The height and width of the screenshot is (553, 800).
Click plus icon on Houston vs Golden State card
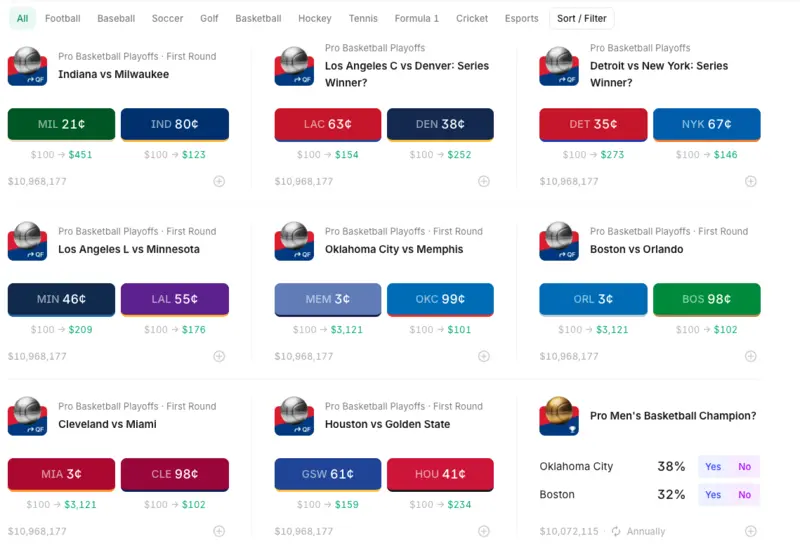coord(484,531)
